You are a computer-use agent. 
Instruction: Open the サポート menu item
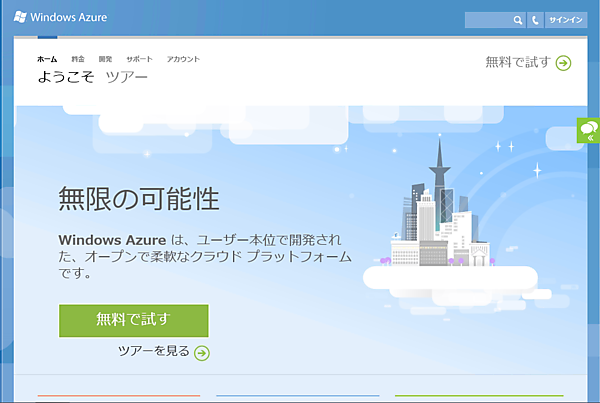click(140, 59)
